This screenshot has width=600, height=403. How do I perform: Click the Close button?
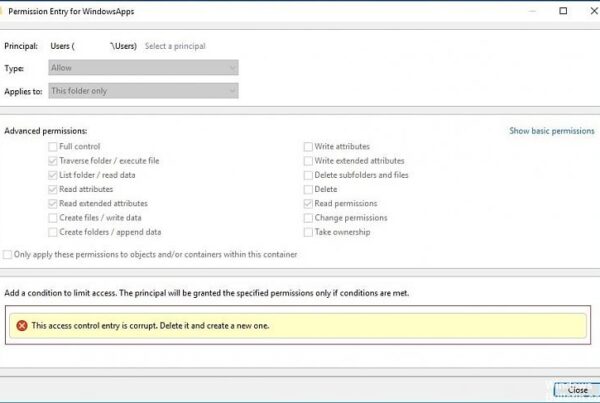pos(577,390)
